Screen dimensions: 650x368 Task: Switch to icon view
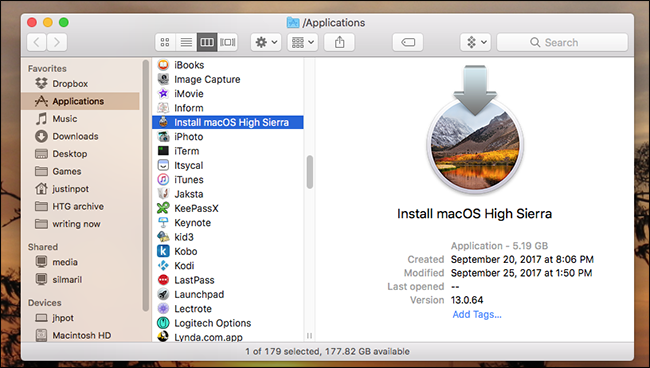tap(165, 42)
